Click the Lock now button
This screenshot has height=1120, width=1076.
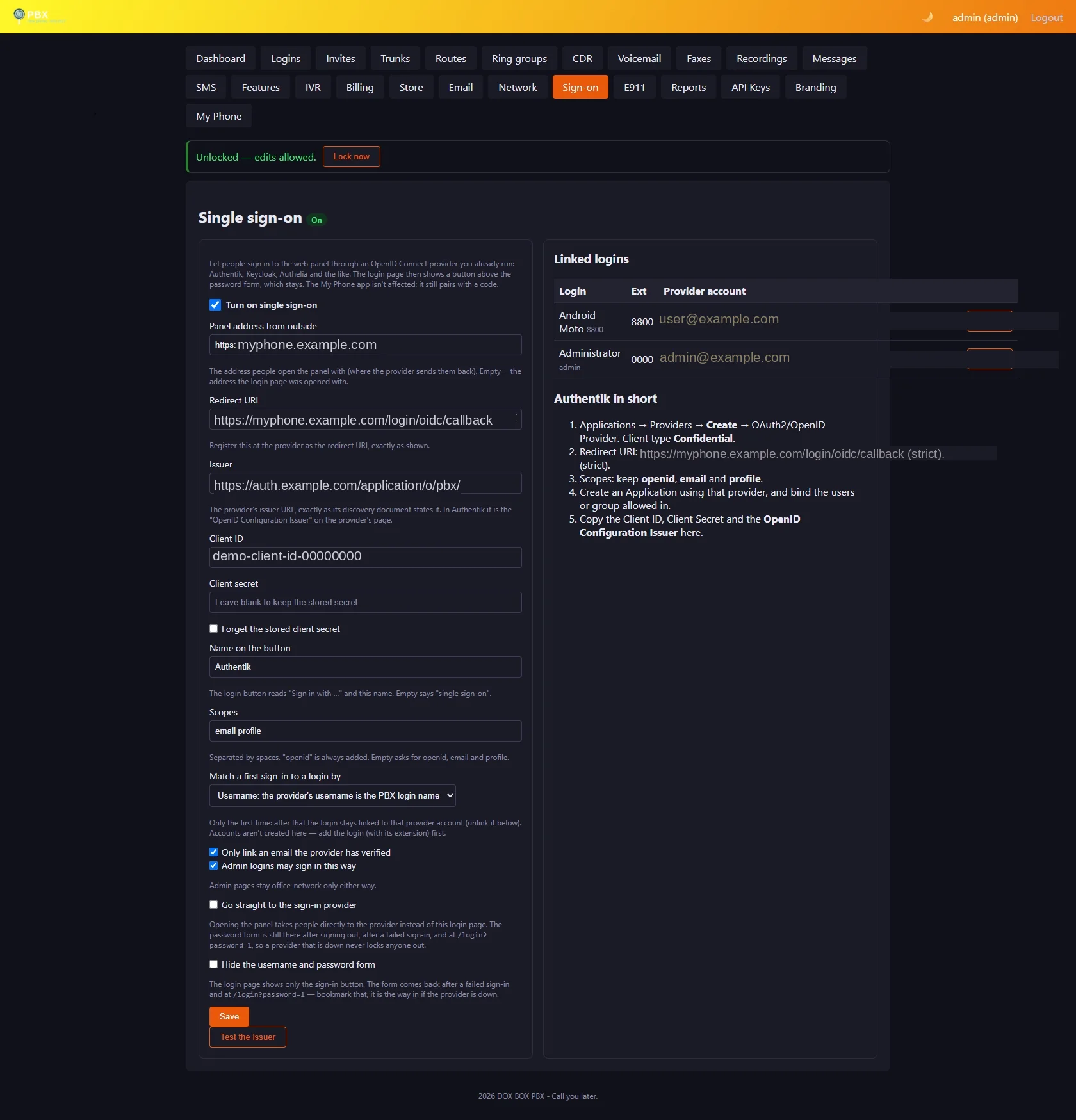pos(352,156)
